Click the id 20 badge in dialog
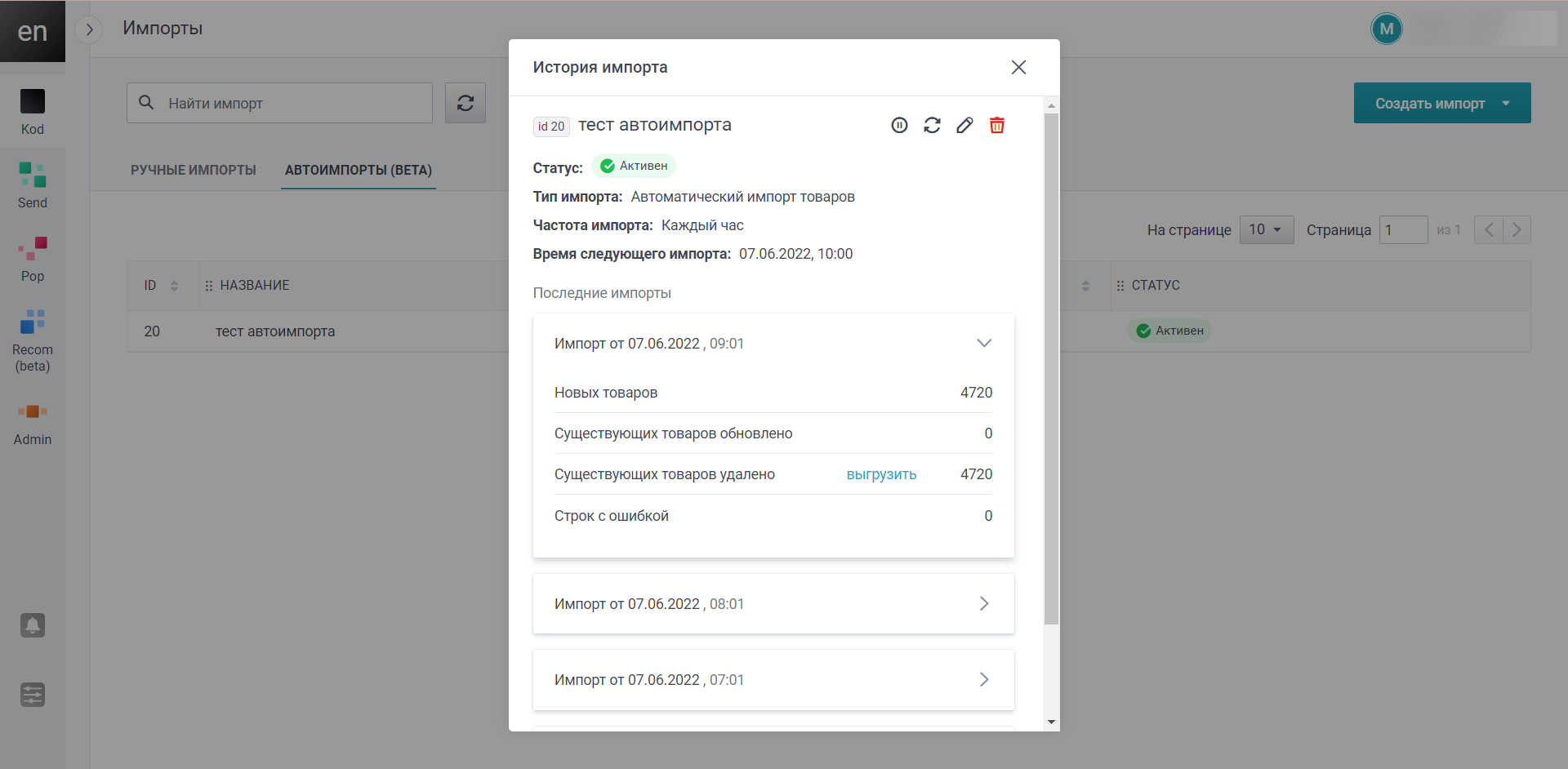 (551, 127)
